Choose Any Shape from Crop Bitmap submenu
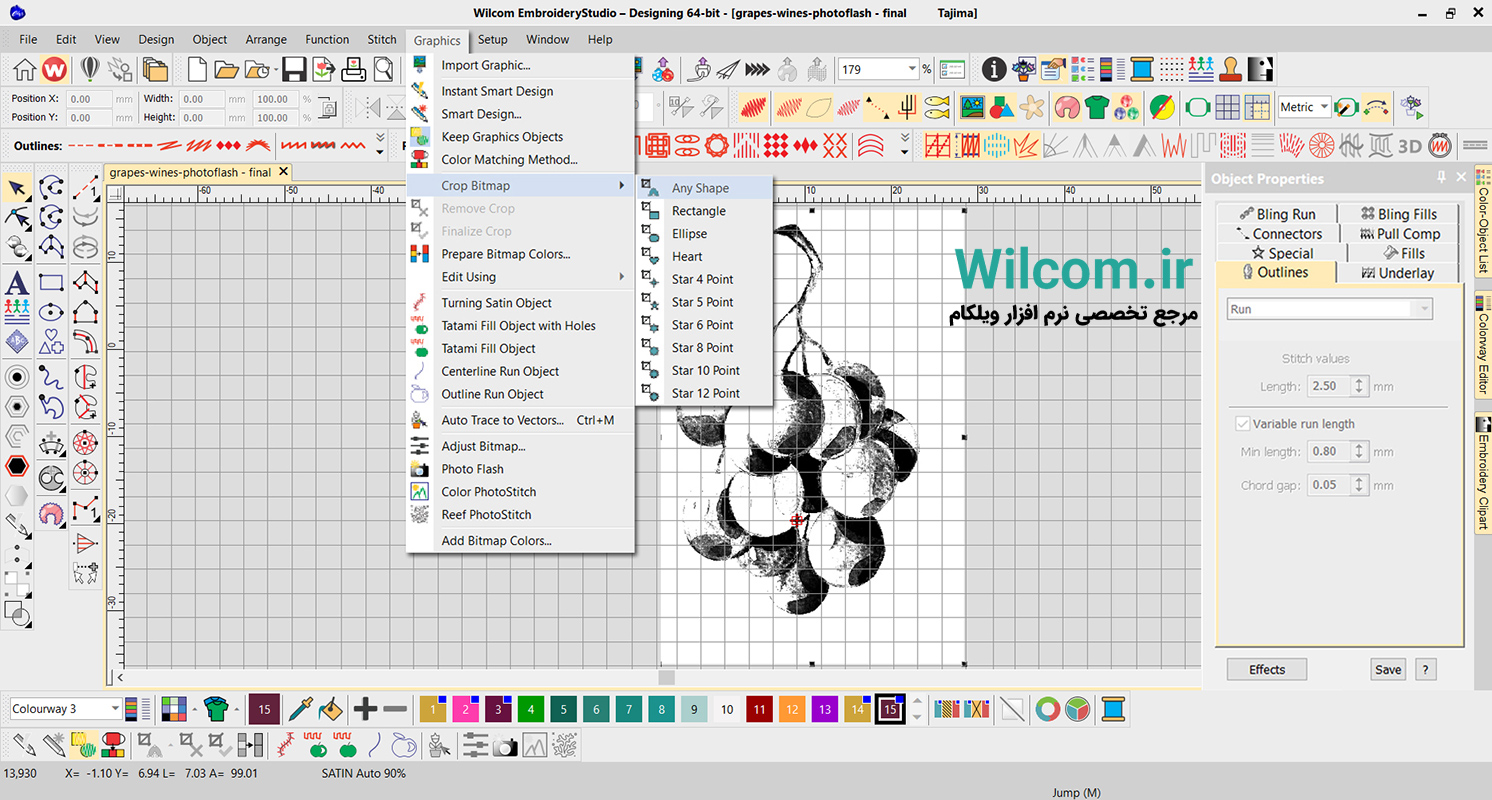The image size is (1492, 800). tap(705, 188)
